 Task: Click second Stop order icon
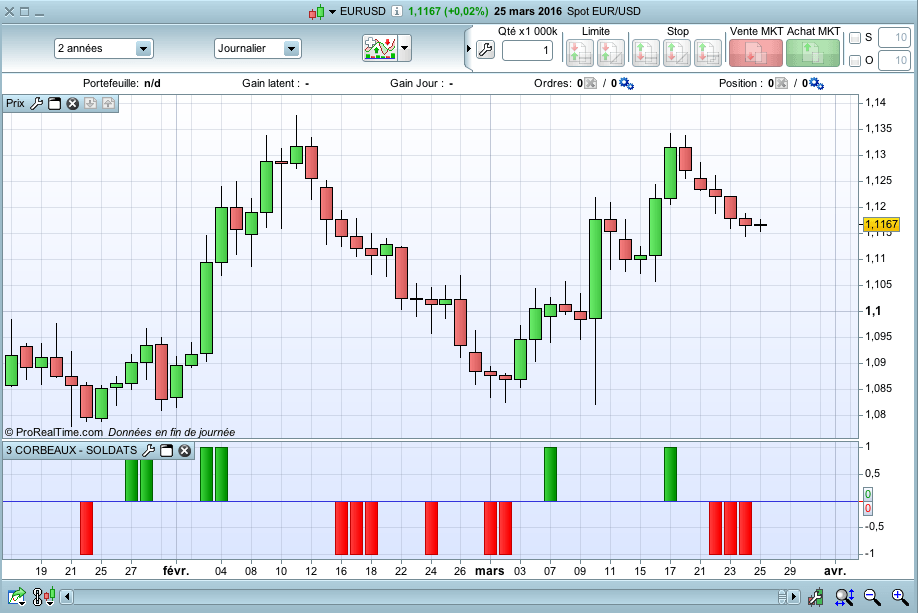pyautogui.click(x=676, y=52)
